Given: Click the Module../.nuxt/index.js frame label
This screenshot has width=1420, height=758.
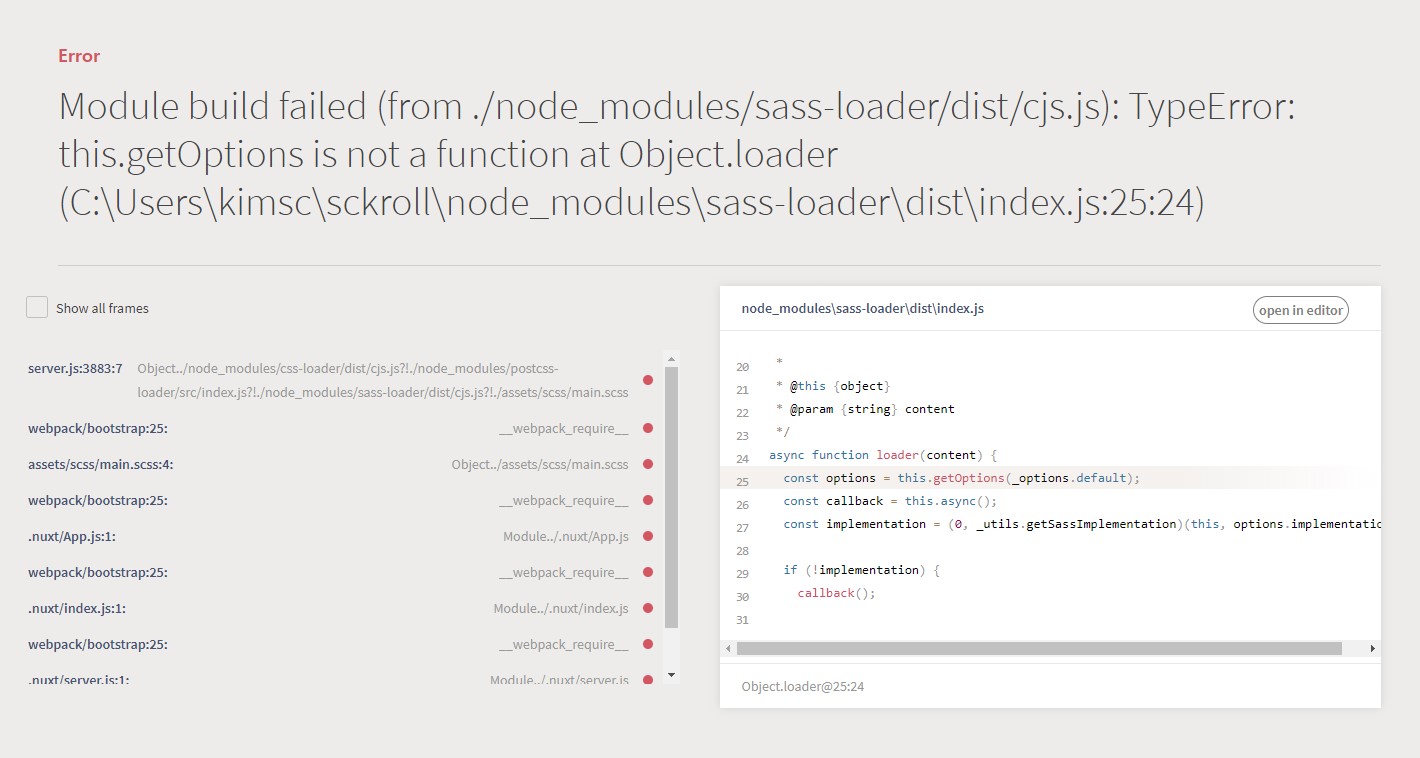Looking at the screenshot, I should [561, 608].
